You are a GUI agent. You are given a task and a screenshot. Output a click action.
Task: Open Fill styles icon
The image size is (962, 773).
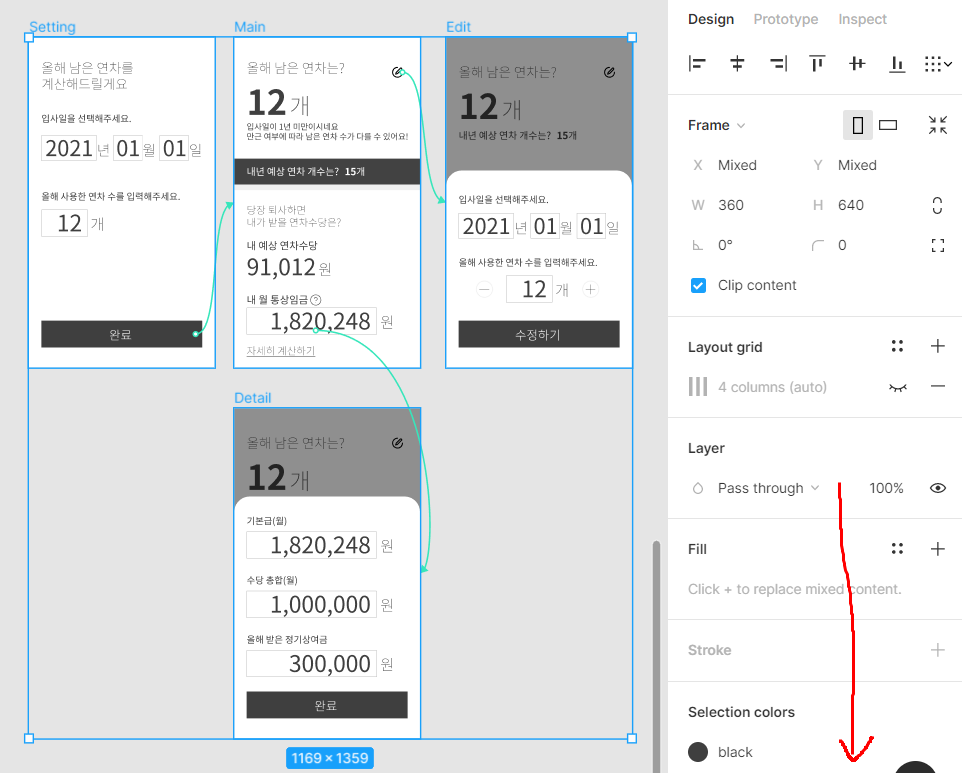897,548
